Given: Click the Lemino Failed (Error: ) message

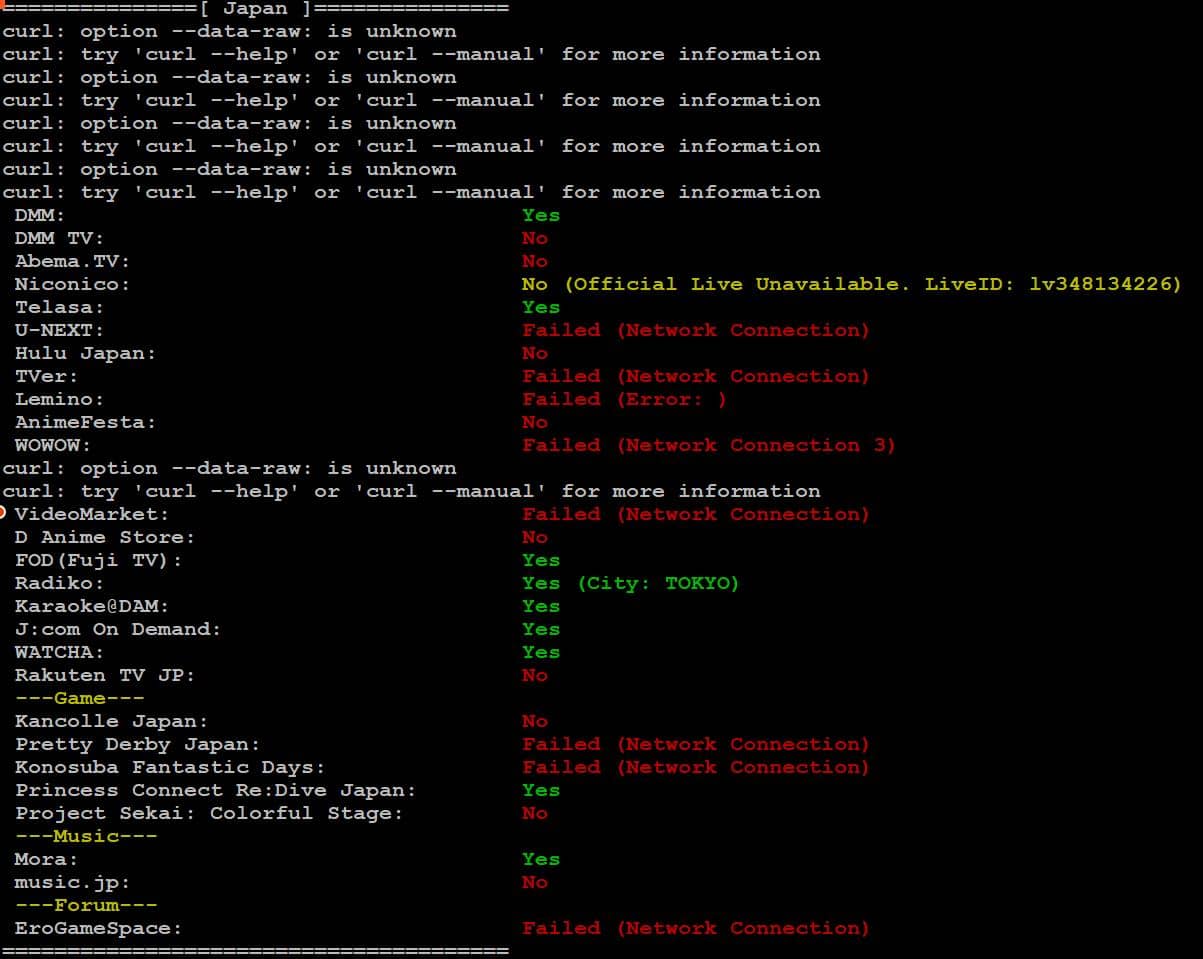Looking at the screenshot, I should tap(624, 399).
